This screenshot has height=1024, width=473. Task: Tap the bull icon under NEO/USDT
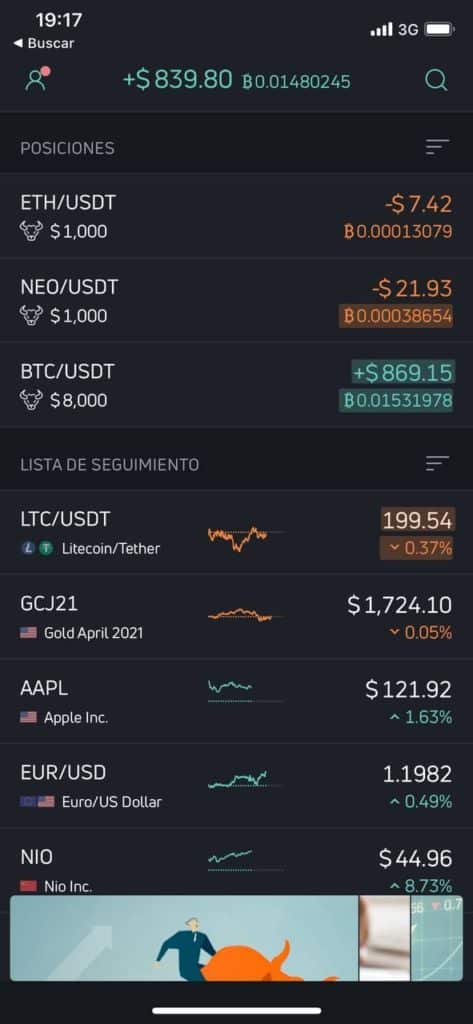tap(31, 316)
